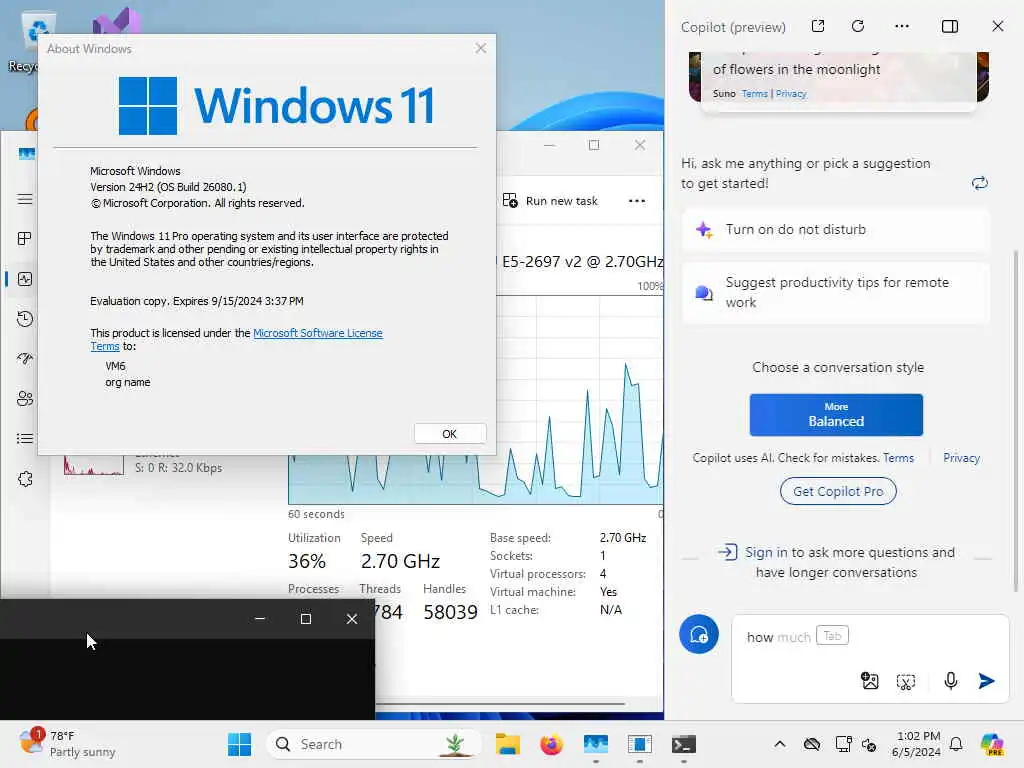
Task: Select 'Turn on do not disturb' suggestion
Action: [x=835, y=229]
